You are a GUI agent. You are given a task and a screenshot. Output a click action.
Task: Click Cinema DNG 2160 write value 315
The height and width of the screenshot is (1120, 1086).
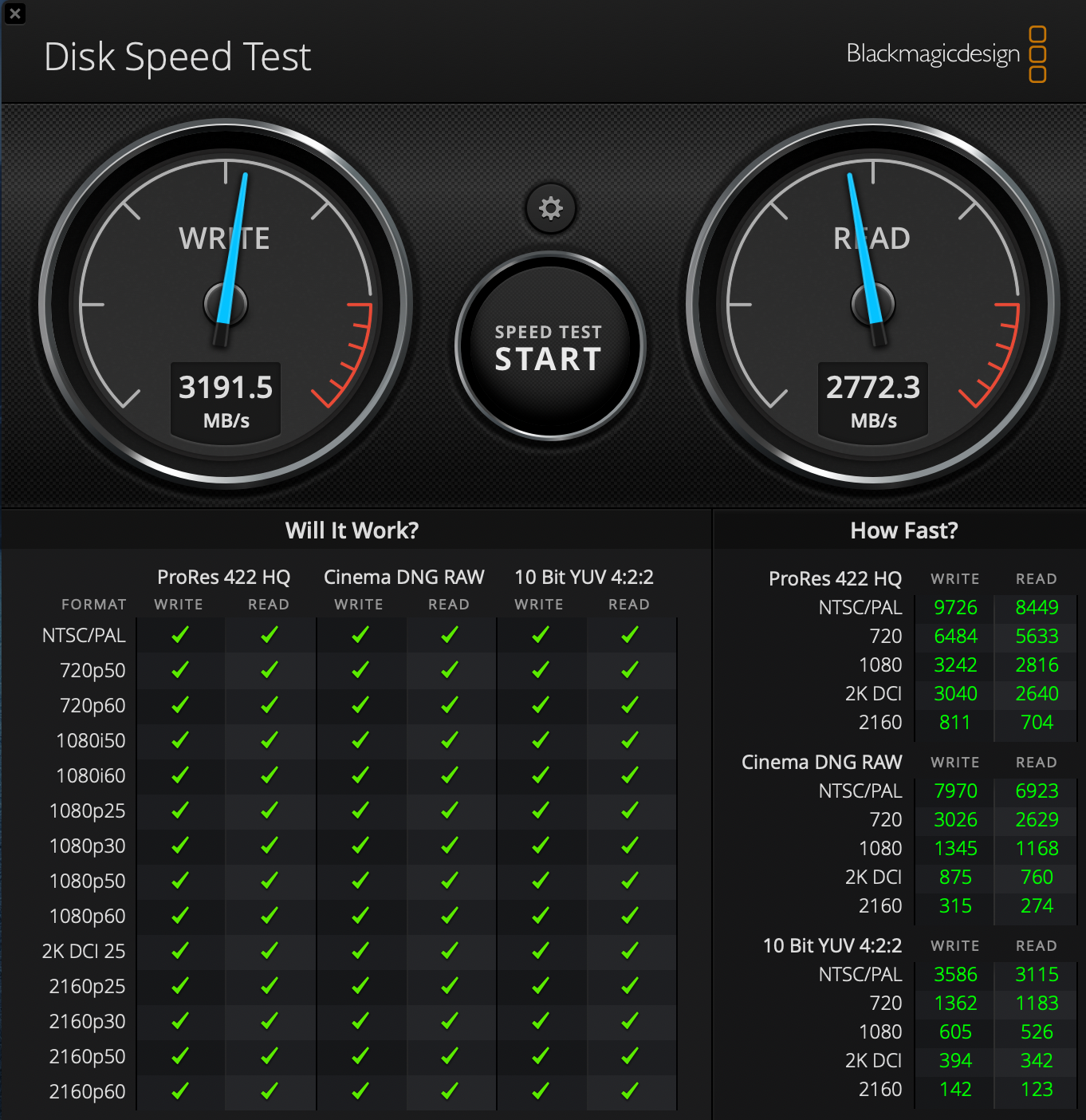(955, 906)
